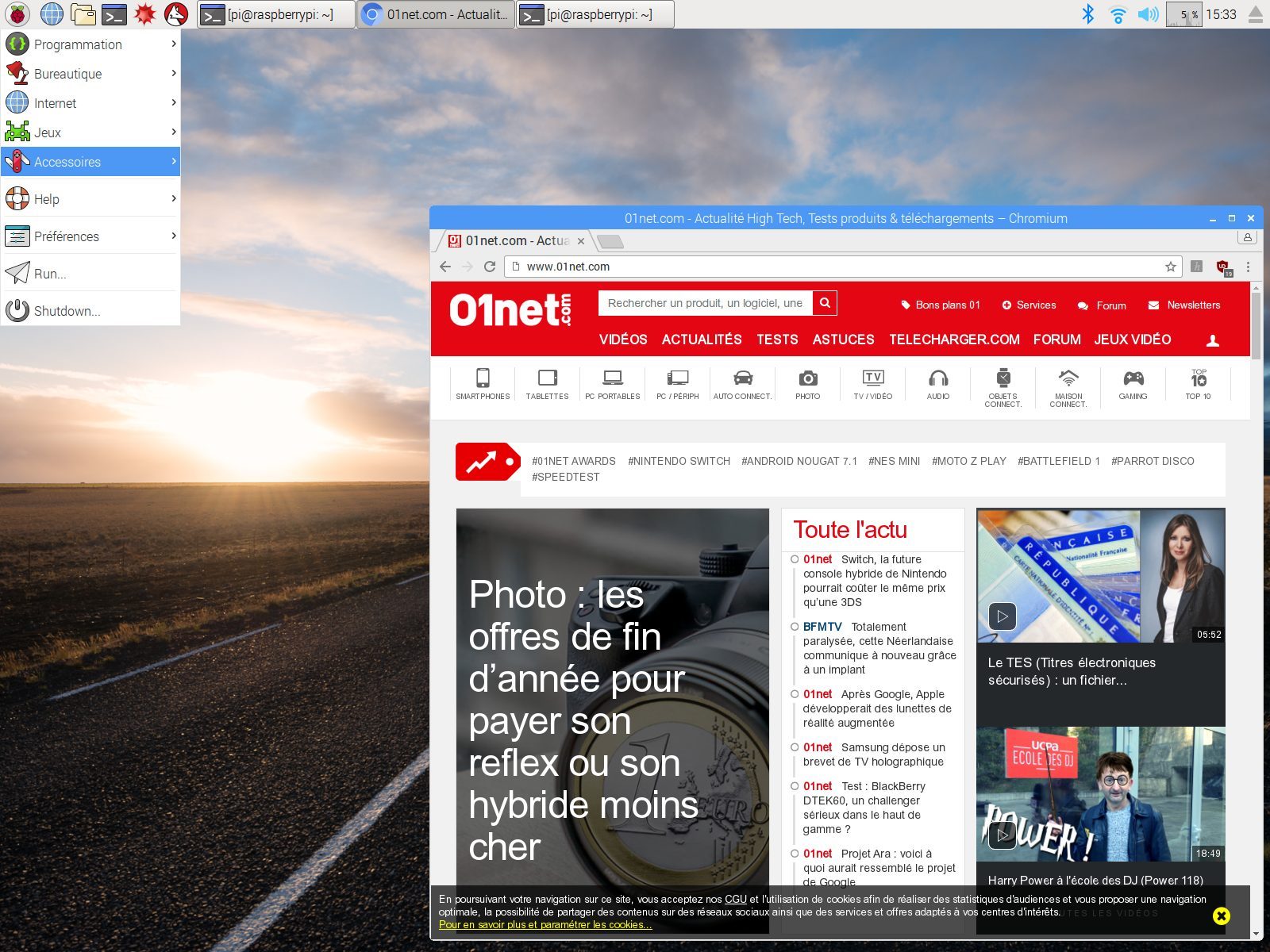The height and width of the screenshot is (952, 1270).
Task: Choose Shutdown... from the menu
Action: point(90,311)
